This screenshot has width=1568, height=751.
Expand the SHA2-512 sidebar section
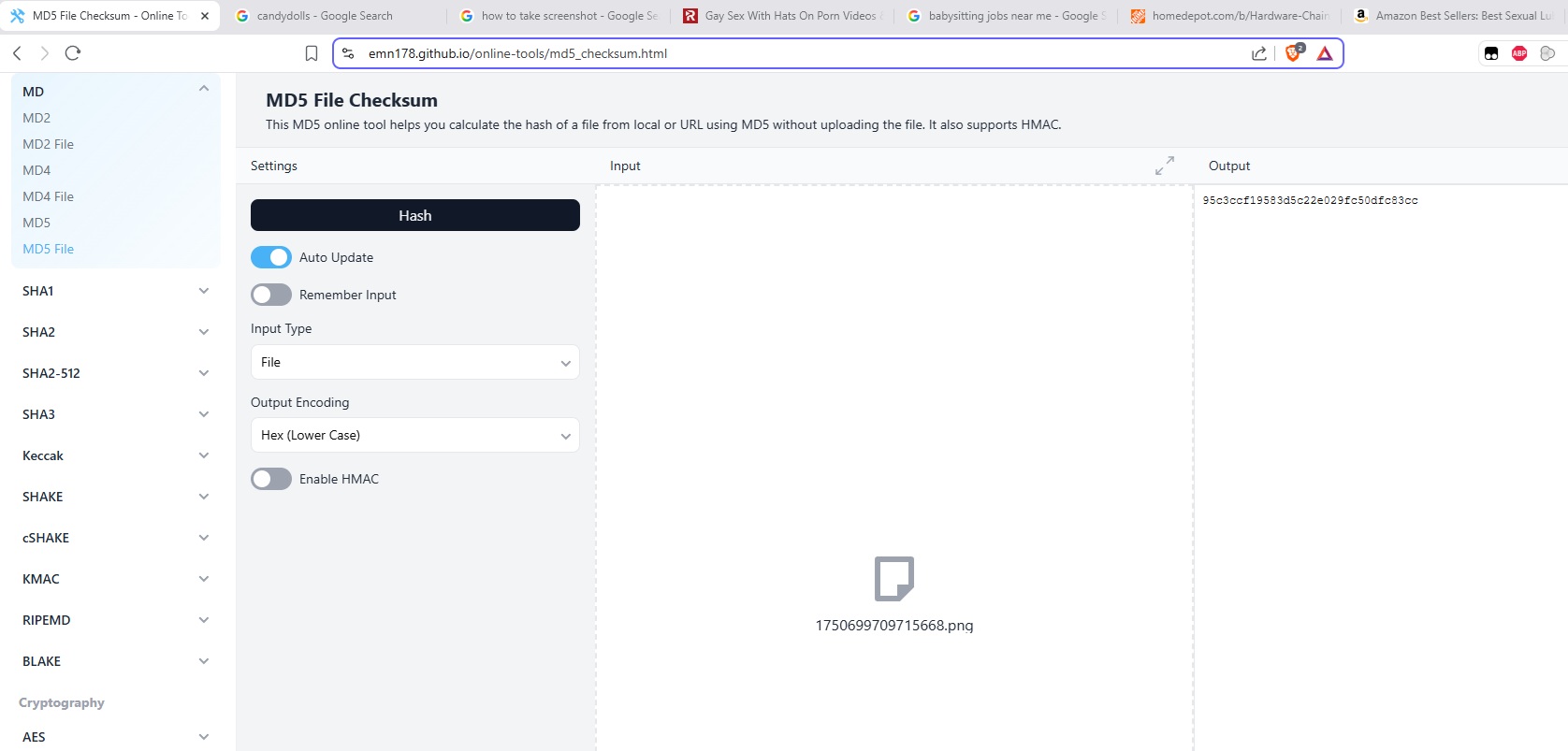pos(116,373)
